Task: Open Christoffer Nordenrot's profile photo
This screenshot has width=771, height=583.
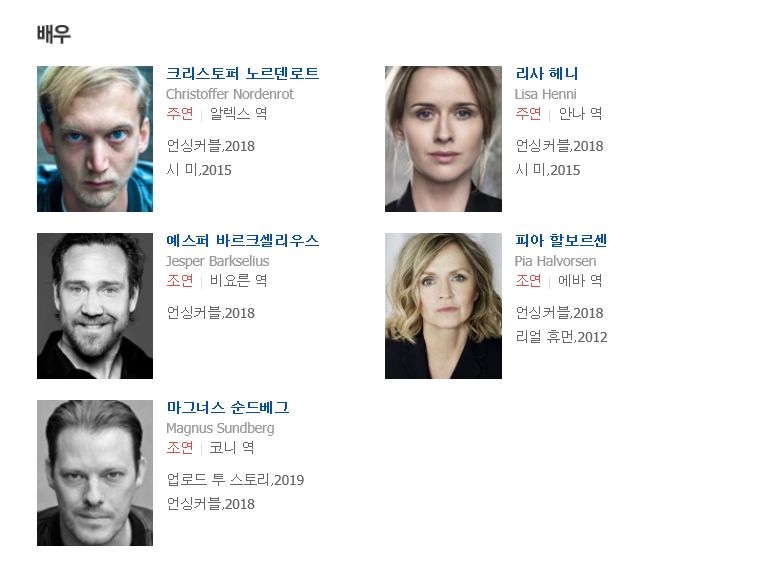Action: coord(95,139)
